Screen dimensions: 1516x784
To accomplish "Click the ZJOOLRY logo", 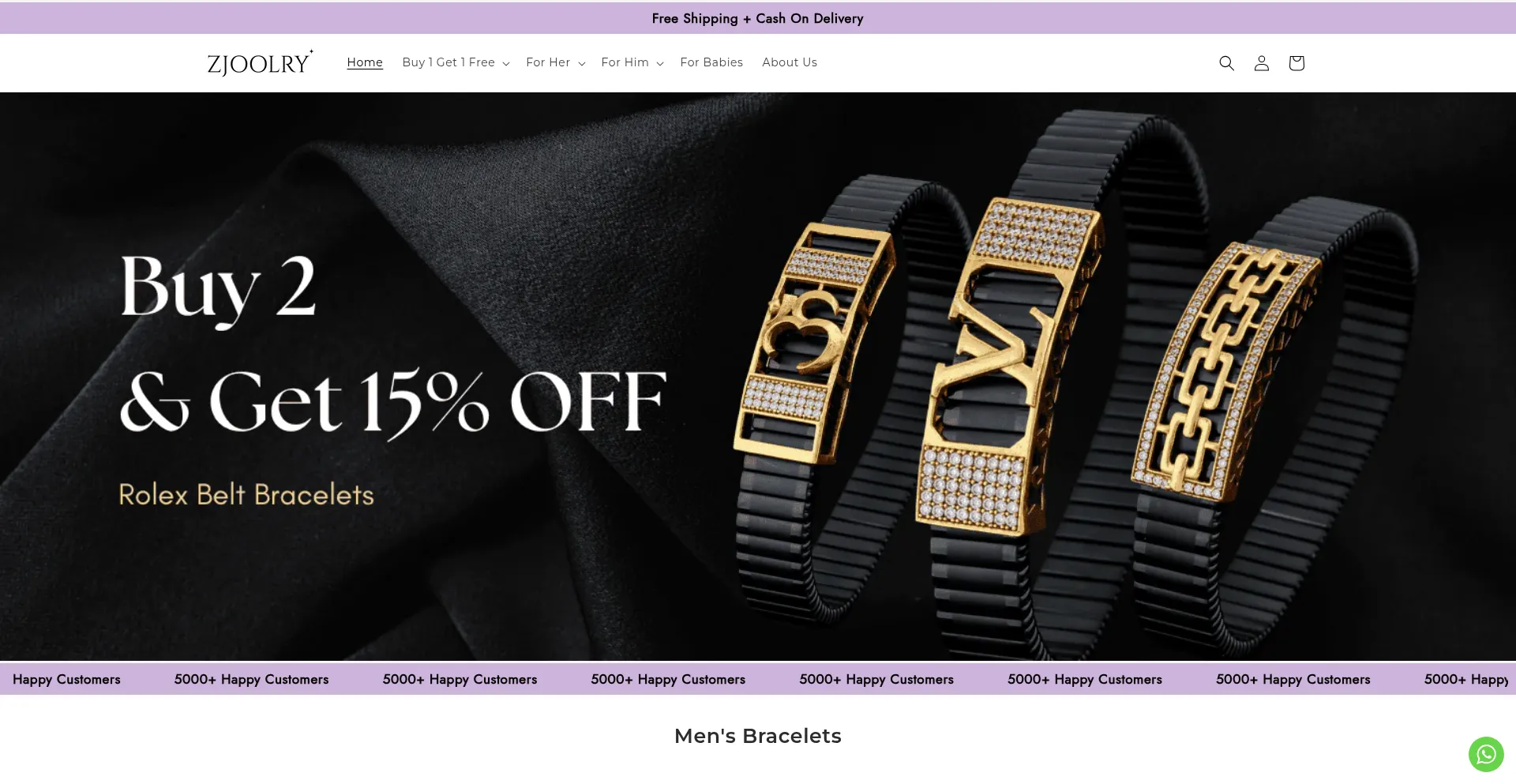I will 260,62.
